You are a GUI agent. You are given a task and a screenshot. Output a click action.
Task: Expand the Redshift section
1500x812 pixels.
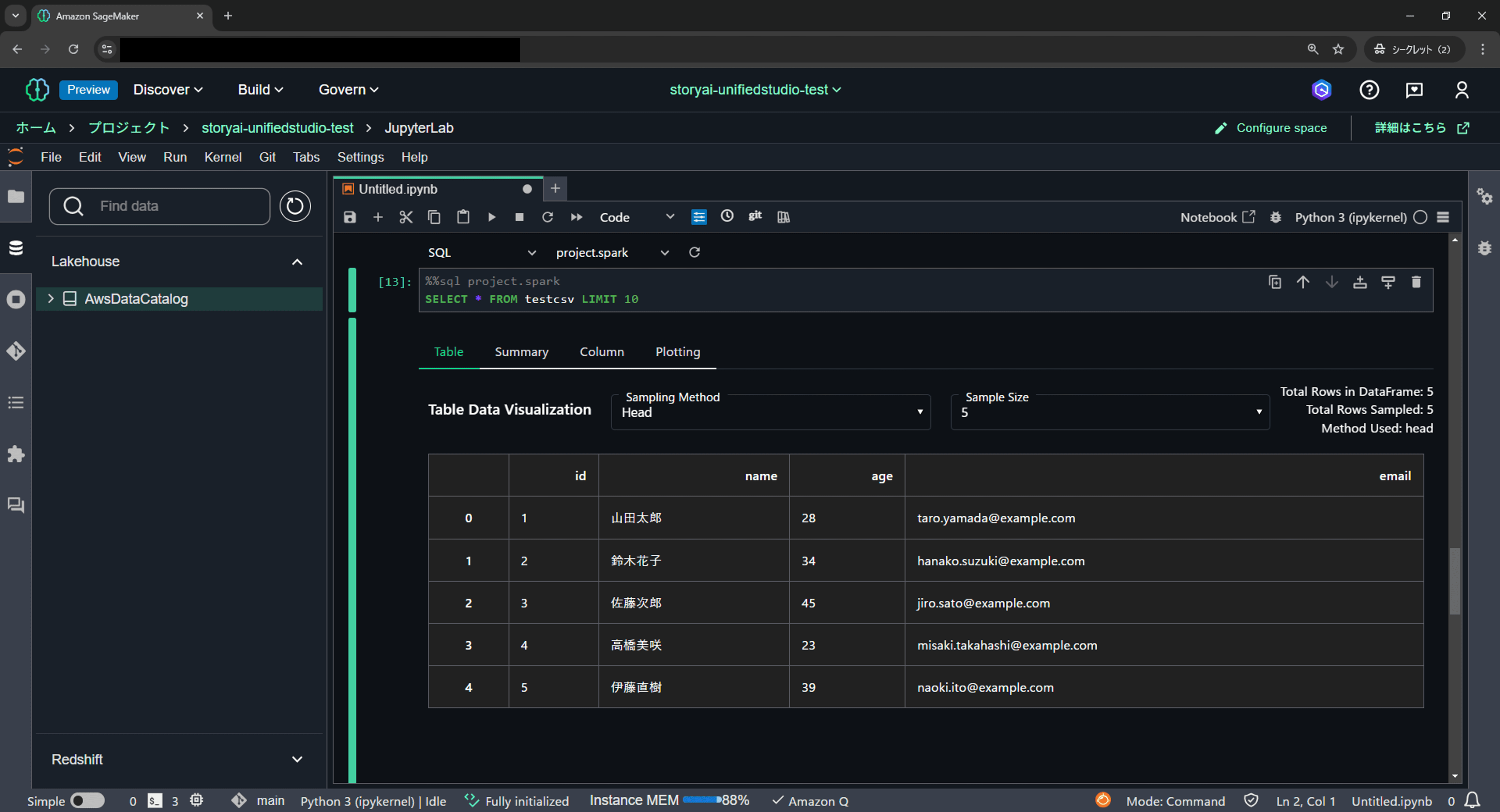[297, 760]
